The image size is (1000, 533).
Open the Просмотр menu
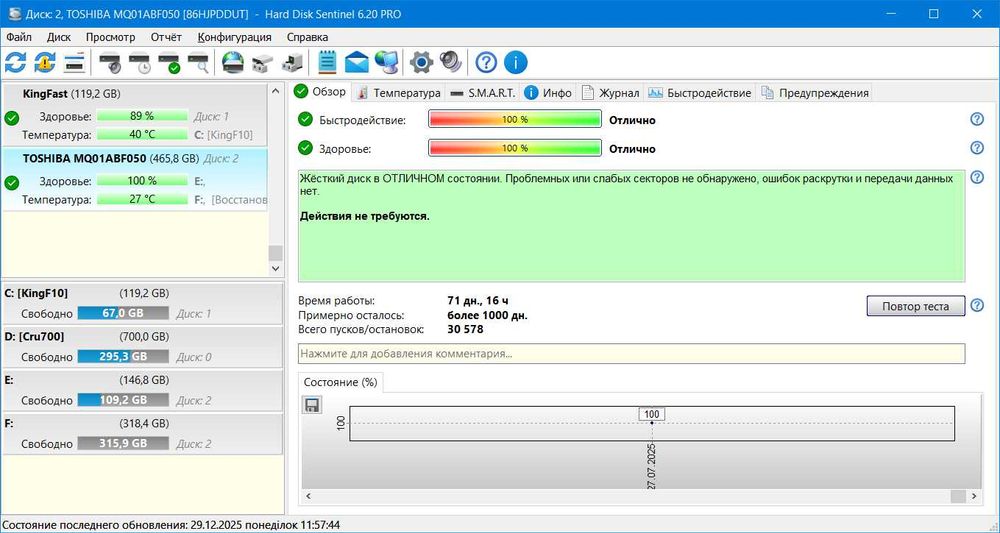pyautogui.click(x=110, y=37)
